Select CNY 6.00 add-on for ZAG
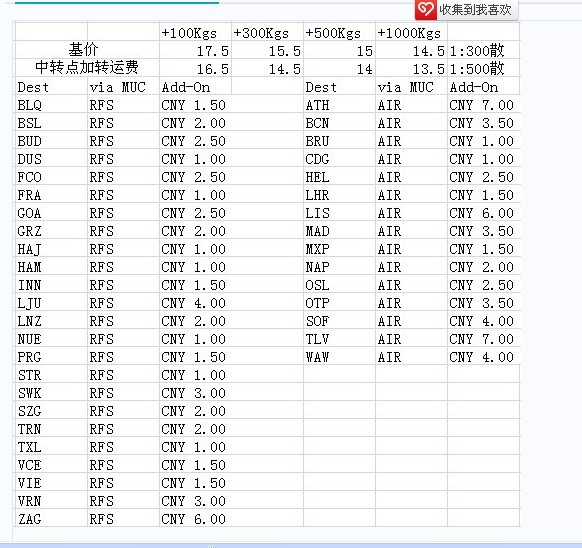The height and width of the screenshot is (548, 582). tap(196, 519)
